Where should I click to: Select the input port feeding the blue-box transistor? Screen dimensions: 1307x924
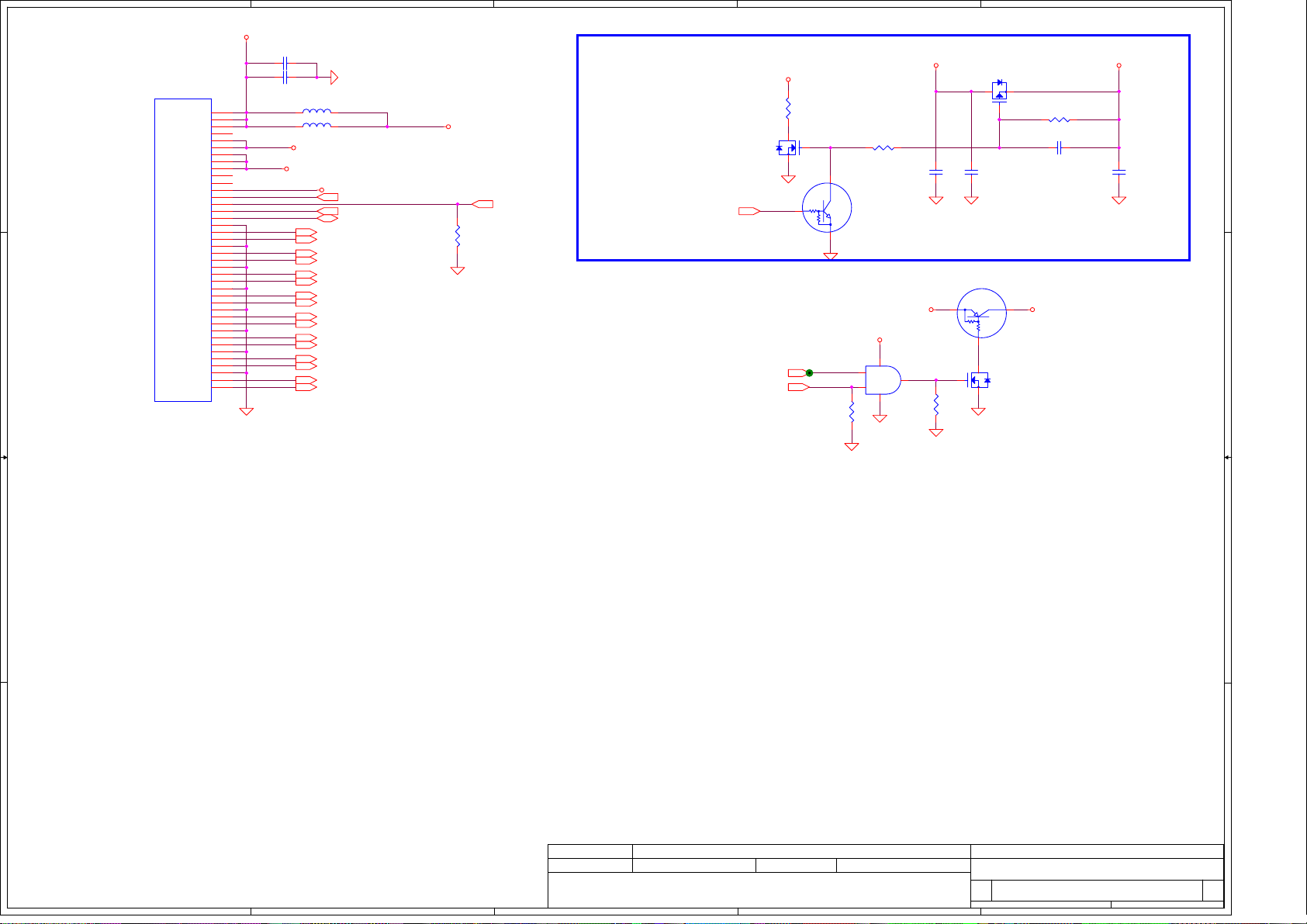749,211
